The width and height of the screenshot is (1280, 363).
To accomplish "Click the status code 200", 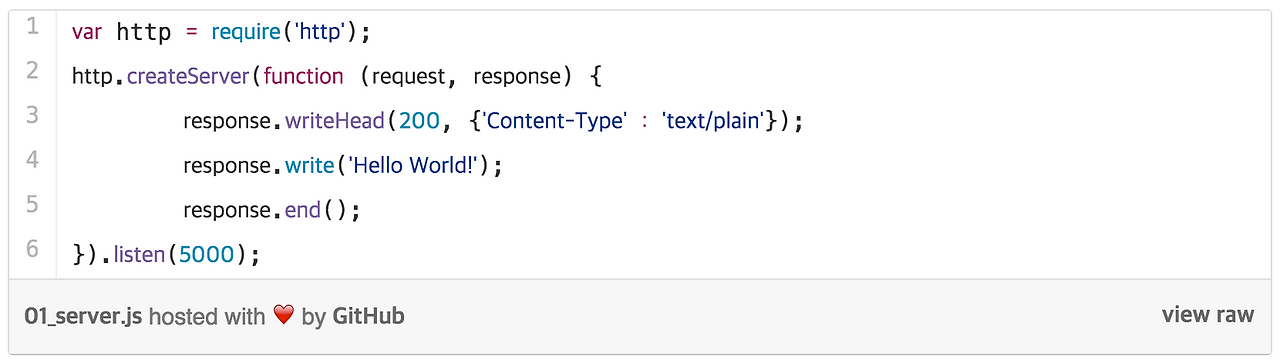I will pyautogui.click(x=419, y=122).
